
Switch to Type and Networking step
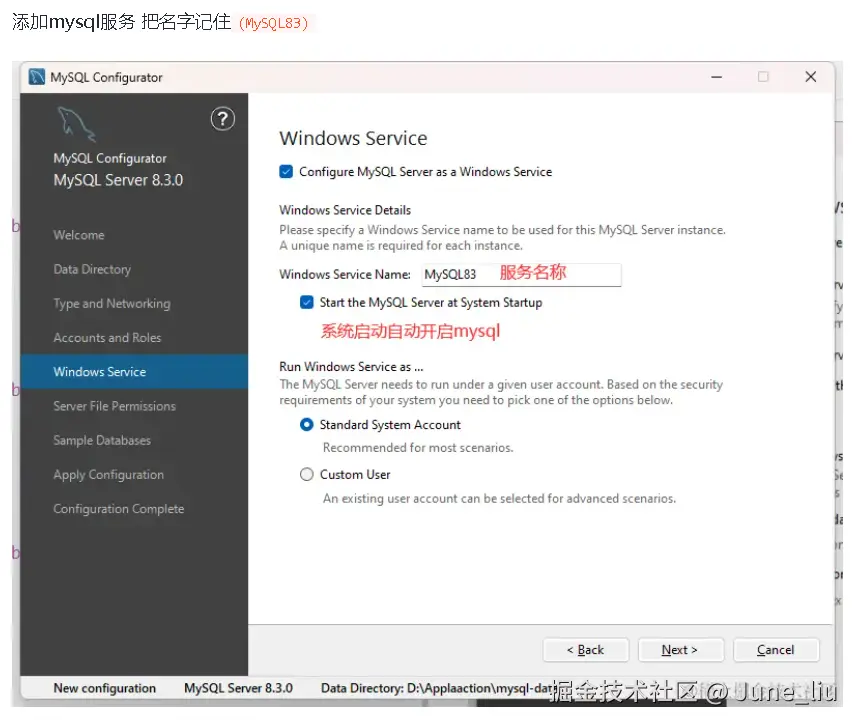[112, 303]
